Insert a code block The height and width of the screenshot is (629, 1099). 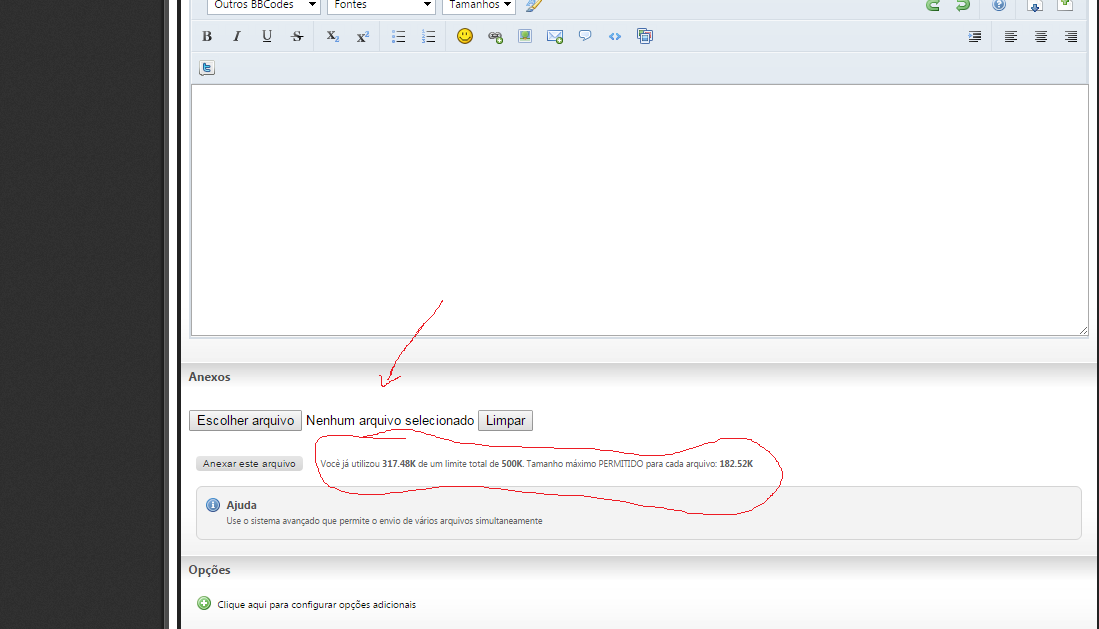tap(615, 36)
